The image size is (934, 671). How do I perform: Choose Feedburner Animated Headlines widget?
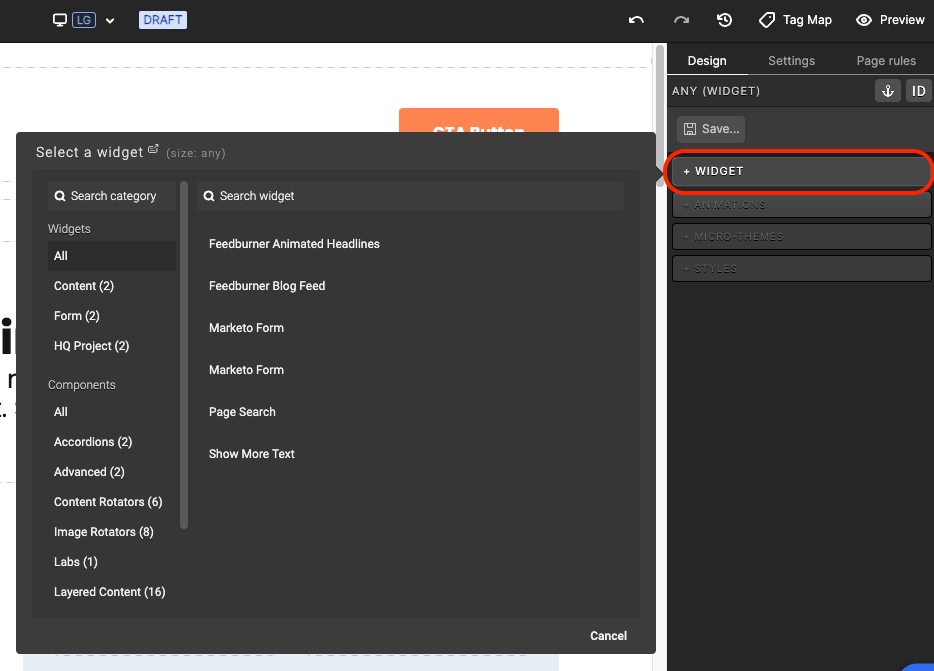294,244
